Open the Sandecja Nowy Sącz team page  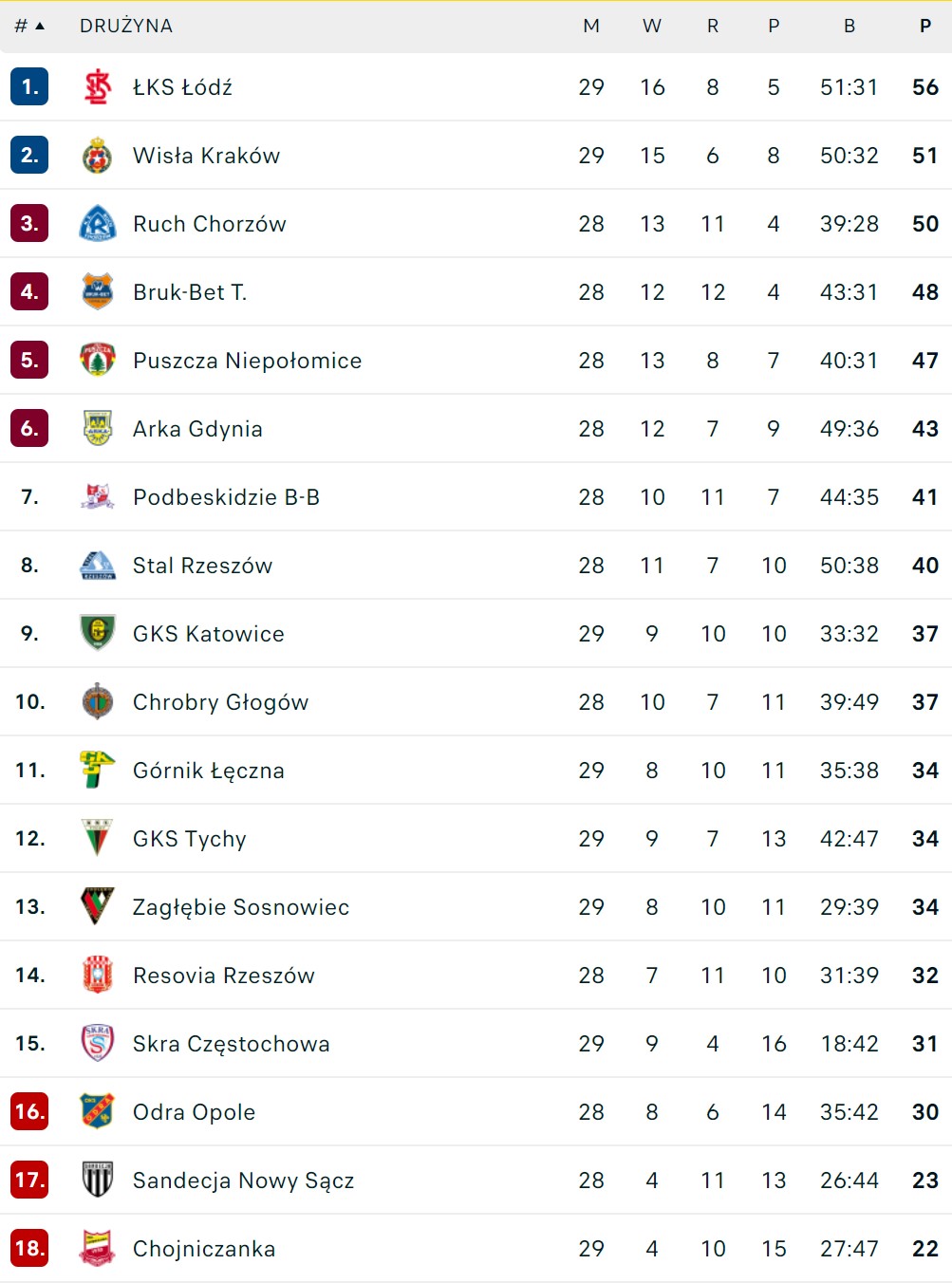point(243,1181)
